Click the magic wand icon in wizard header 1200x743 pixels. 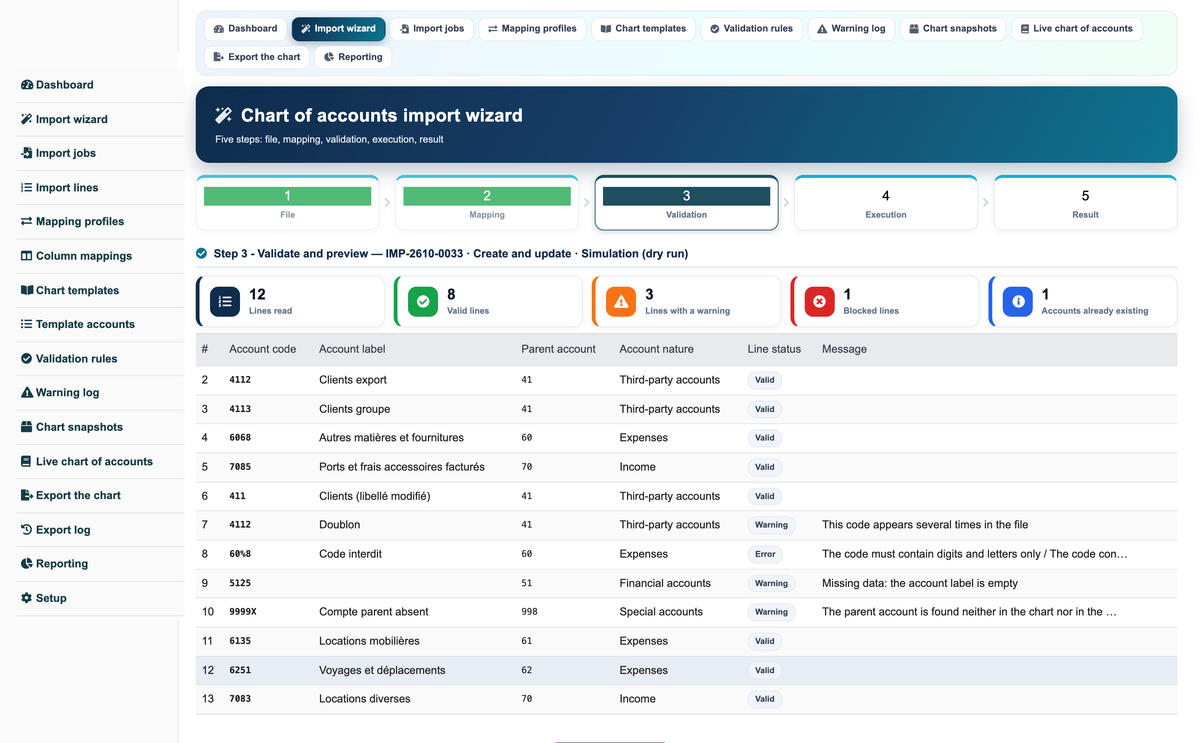pyautogui.click(x=224, y=115)
